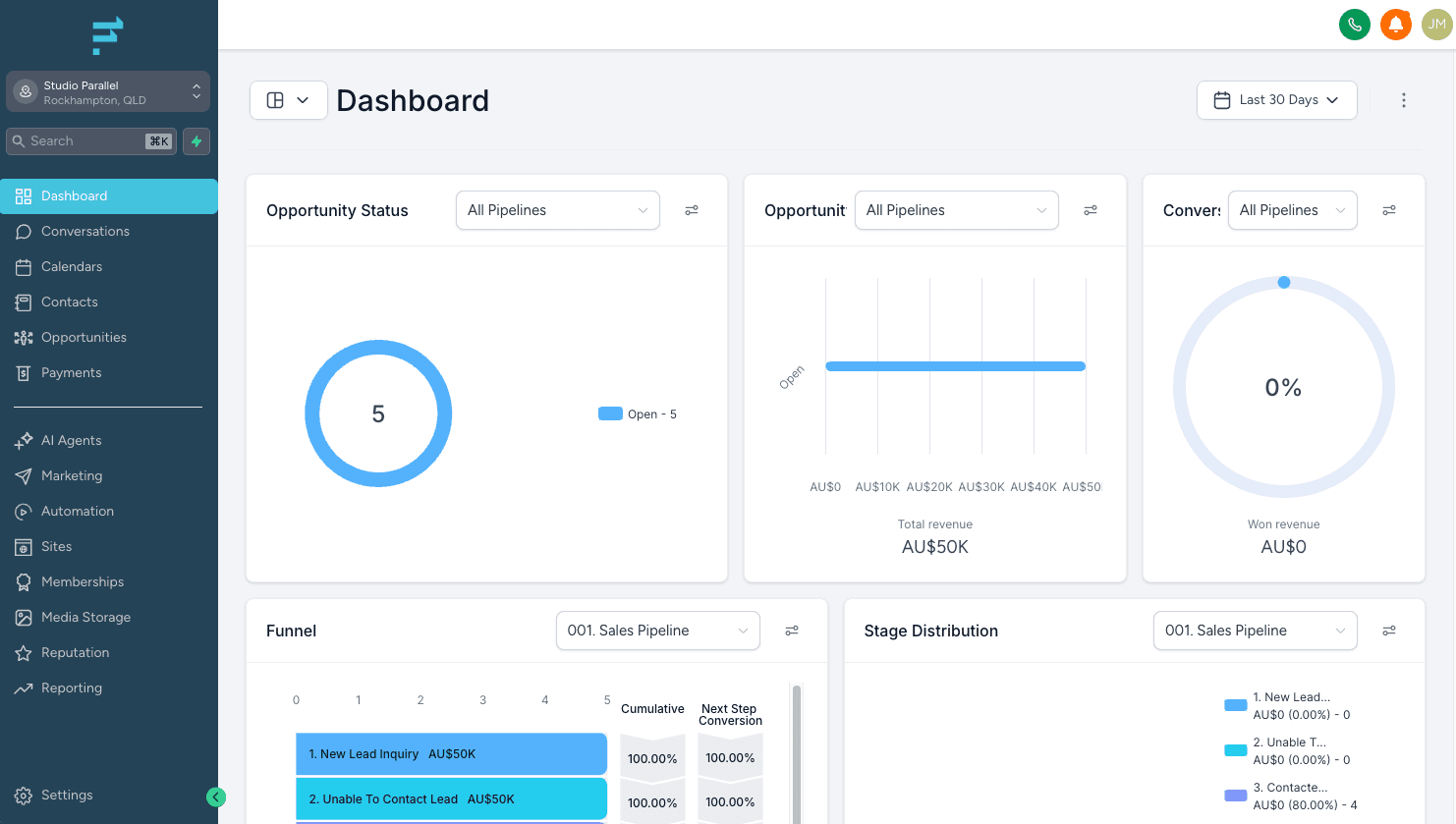The height and width of the screenshot is (824, 1456).
Task: Collapse the sidebar with the green chevron
Action: 216,797
